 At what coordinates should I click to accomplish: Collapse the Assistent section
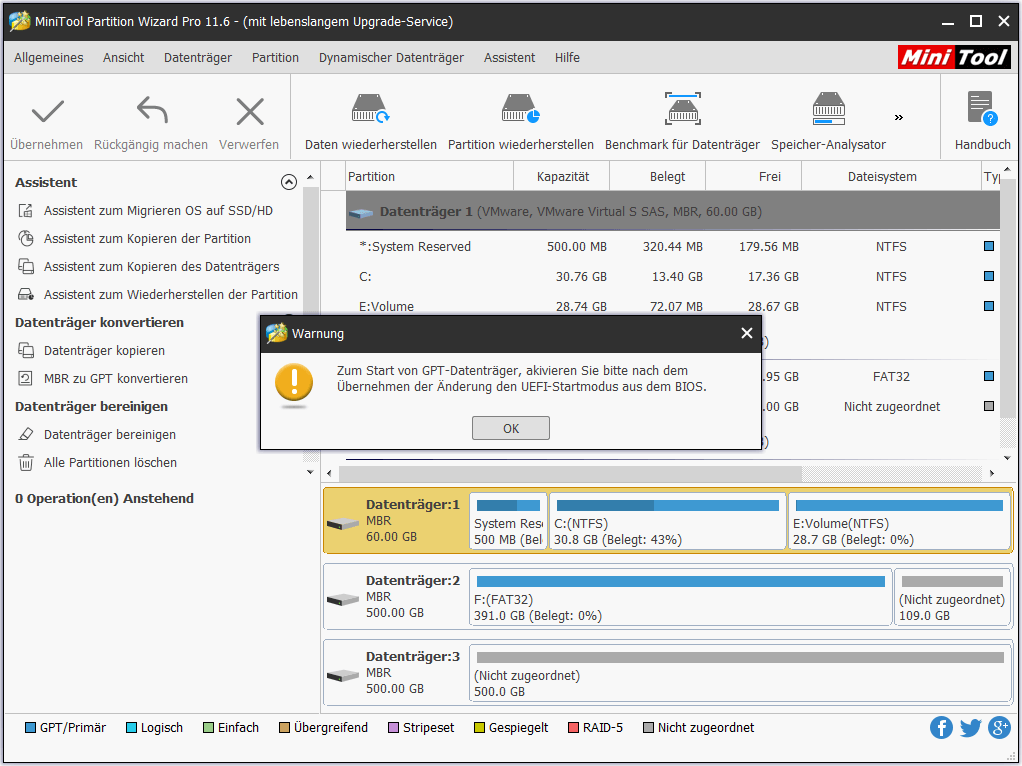coord(289,182)
